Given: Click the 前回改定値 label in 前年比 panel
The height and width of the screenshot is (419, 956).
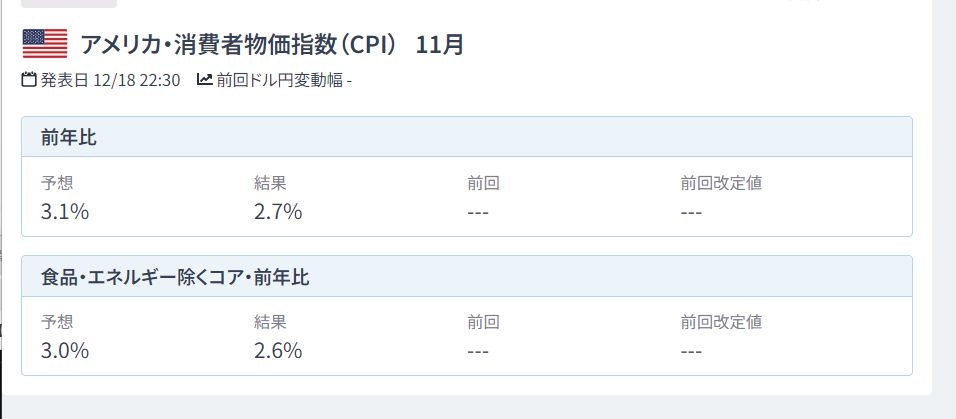Looking at the screenshot, I should coord(722,183).
